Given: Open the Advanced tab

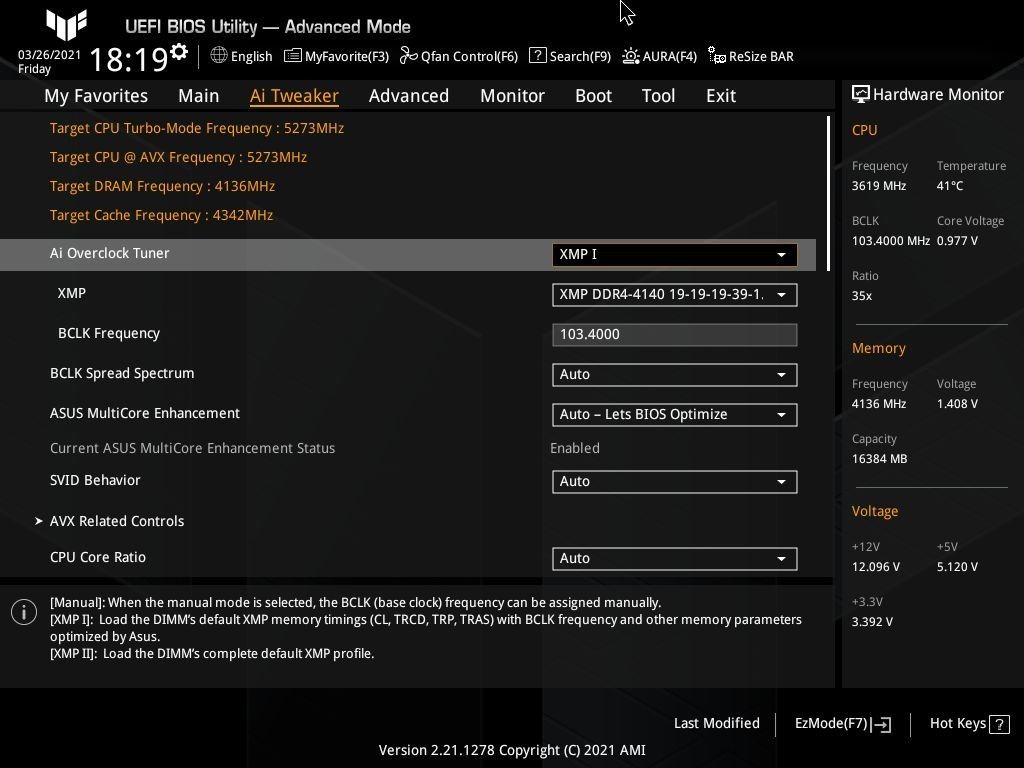Looking at the screenshot, I should coord(409,96).
